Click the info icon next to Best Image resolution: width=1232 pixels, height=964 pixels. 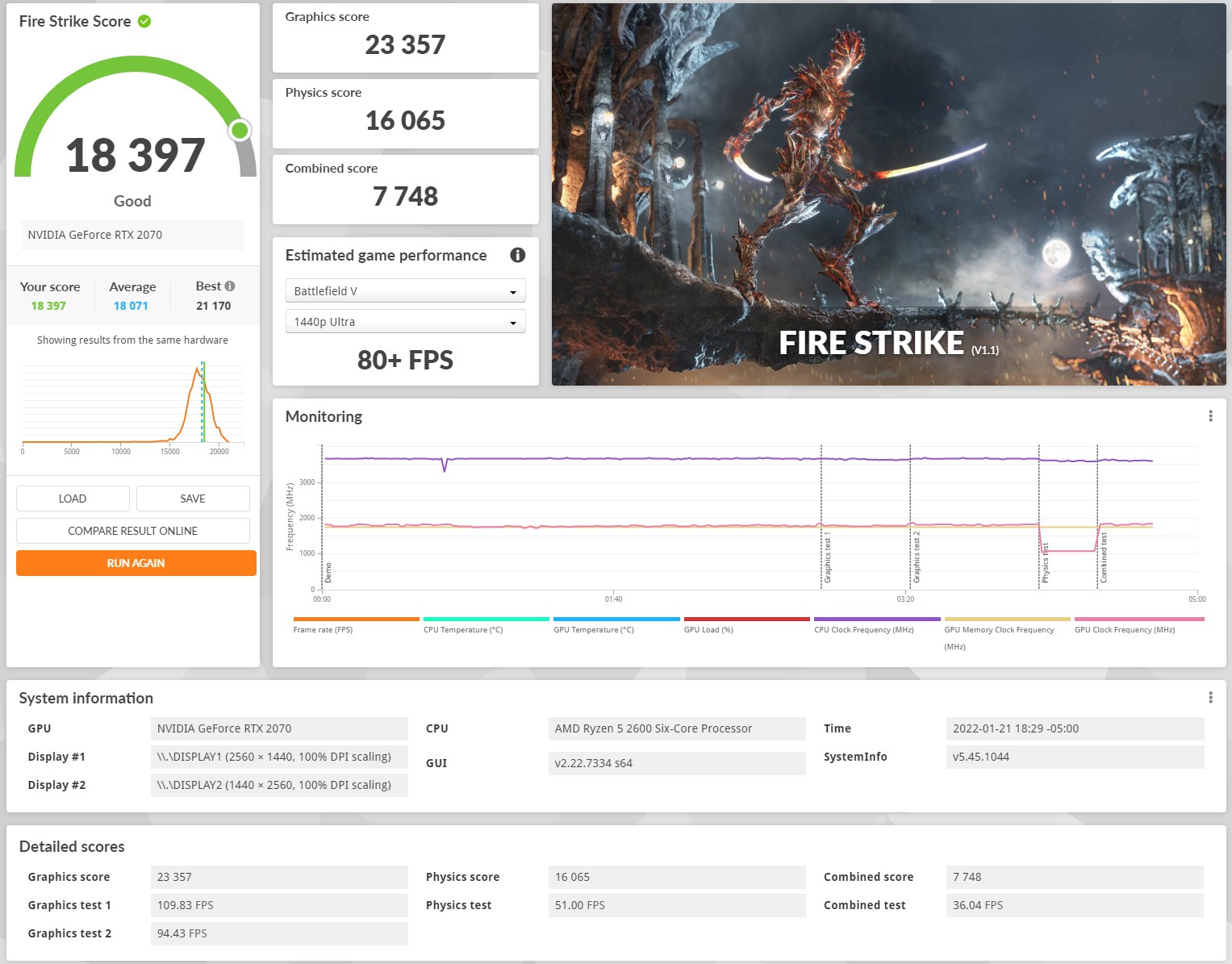(230, 286)
